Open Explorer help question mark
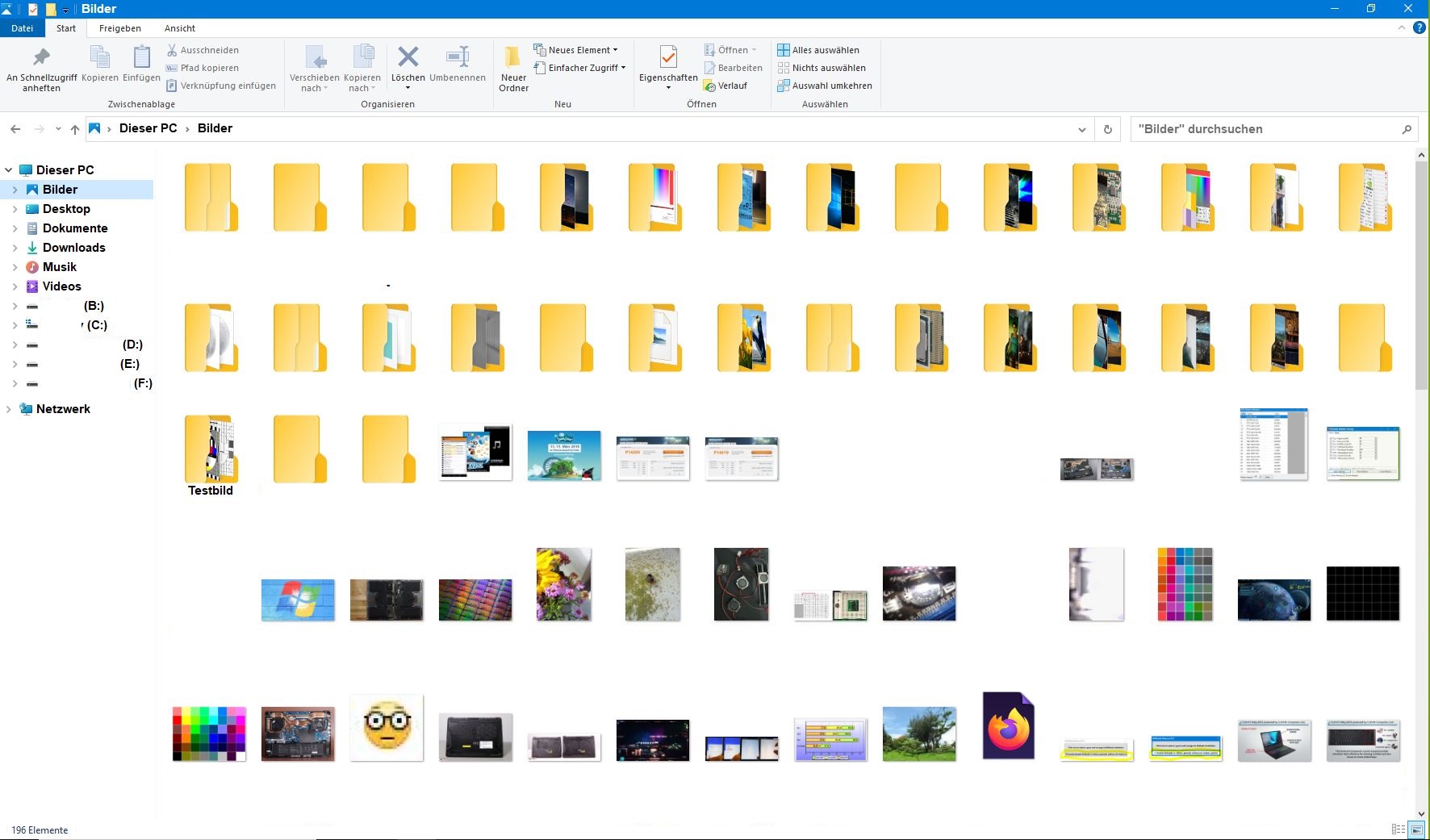 click(1419, 27)
